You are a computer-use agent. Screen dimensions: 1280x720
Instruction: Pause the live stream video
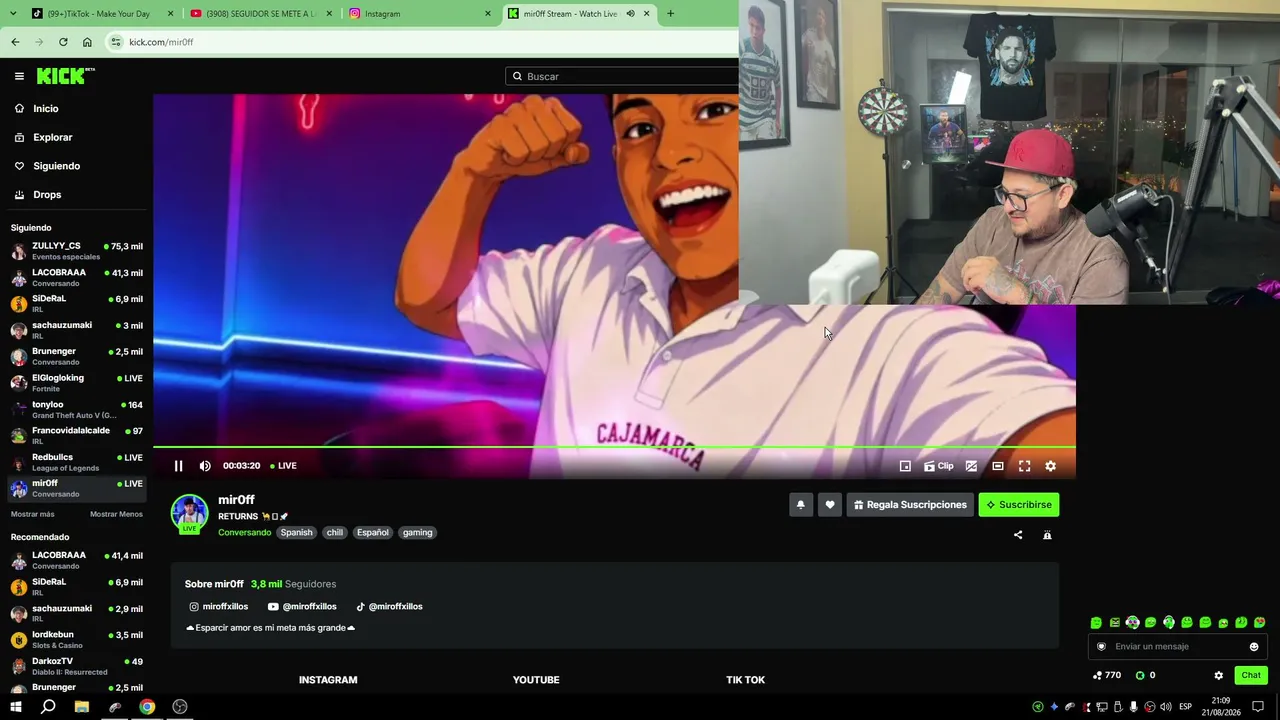point(178,466)
